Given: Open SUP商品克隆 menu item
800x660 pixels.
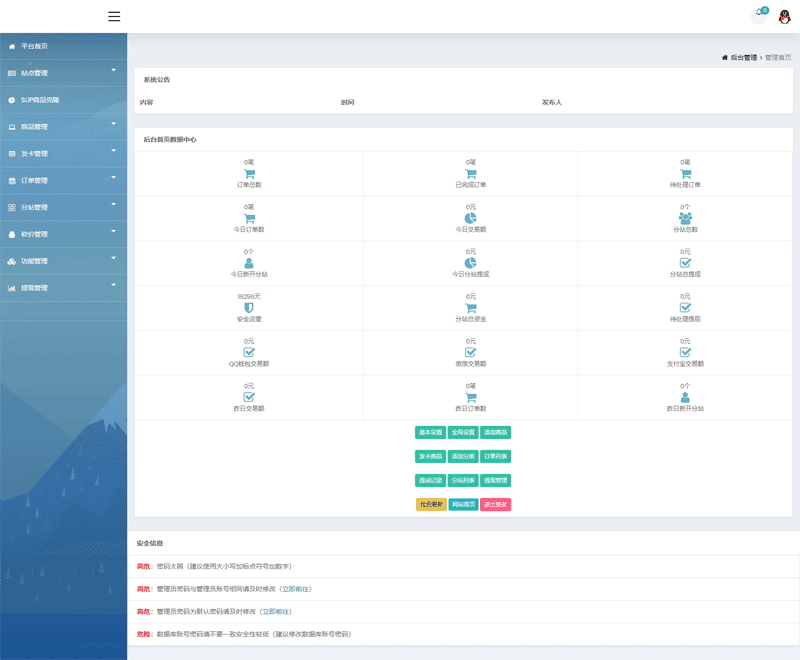Looking at the screenshot, I should point(40,100).
